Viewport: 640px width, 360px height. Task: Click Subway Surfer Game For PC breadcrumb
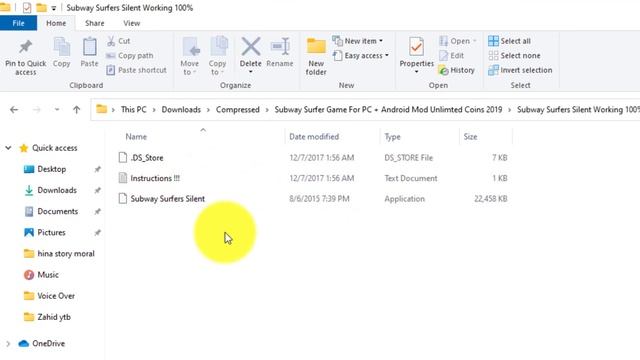click(388, 109)
